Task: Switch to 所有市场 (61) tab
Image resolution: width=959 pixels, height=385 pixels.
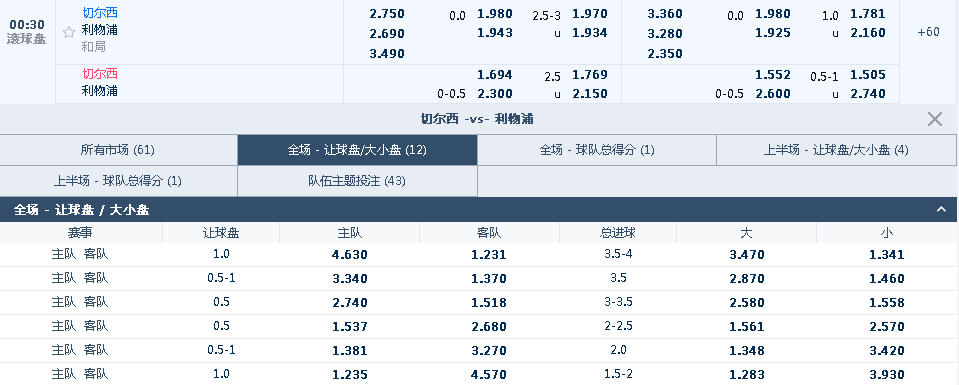Action: 118,150
